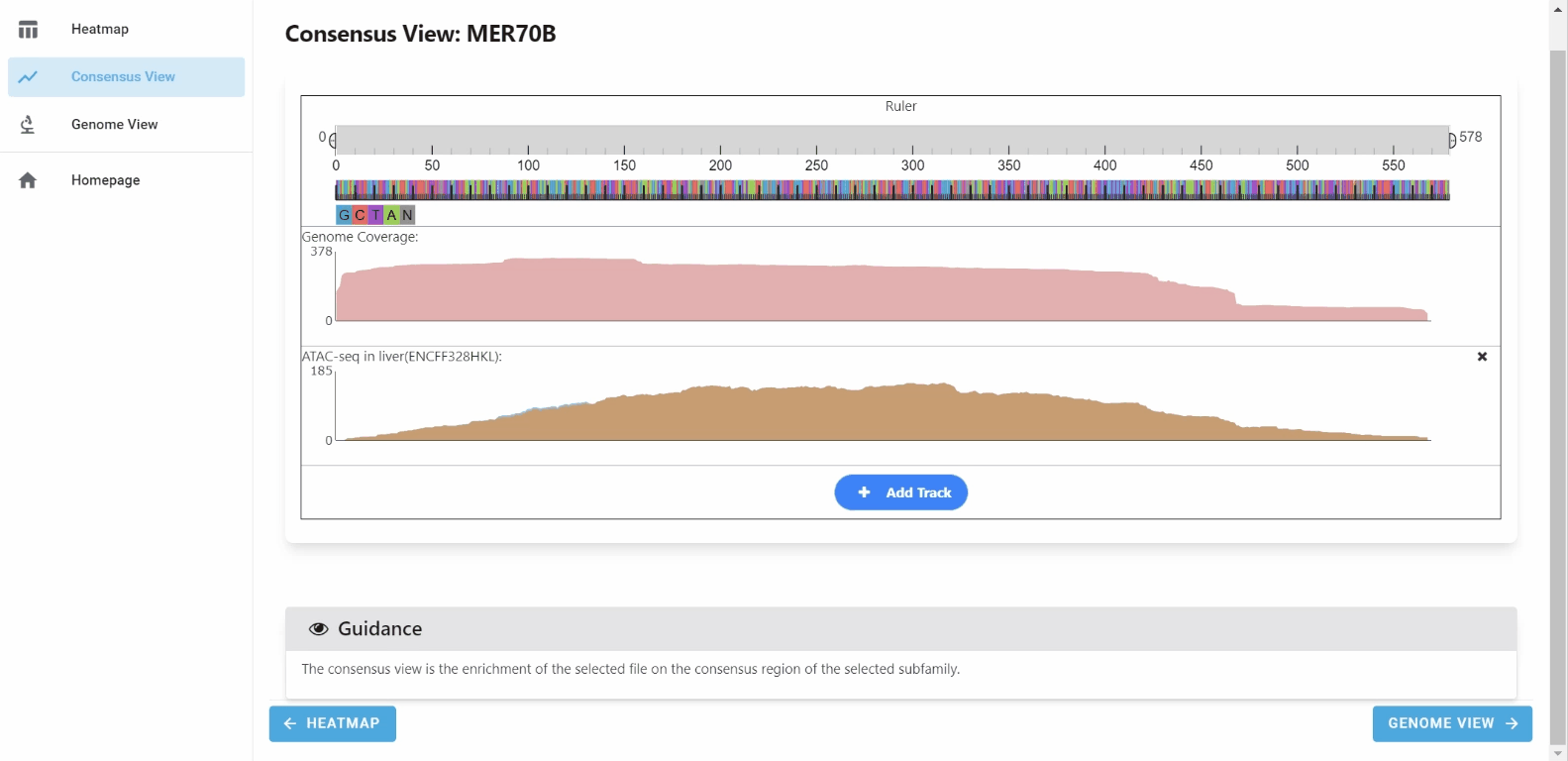The image size is (1568, 761).
Task: Click the right arrow on GENOME VIEW button
Action: pos(1512,723)
